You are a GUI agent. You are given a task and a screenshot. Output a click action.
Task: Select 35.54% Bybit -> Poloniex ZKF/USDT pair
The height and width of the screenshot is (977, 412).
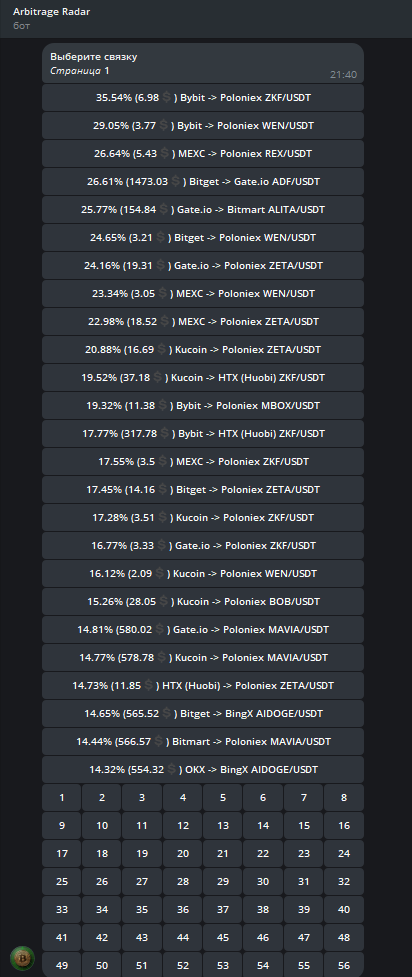coord(203,98)
